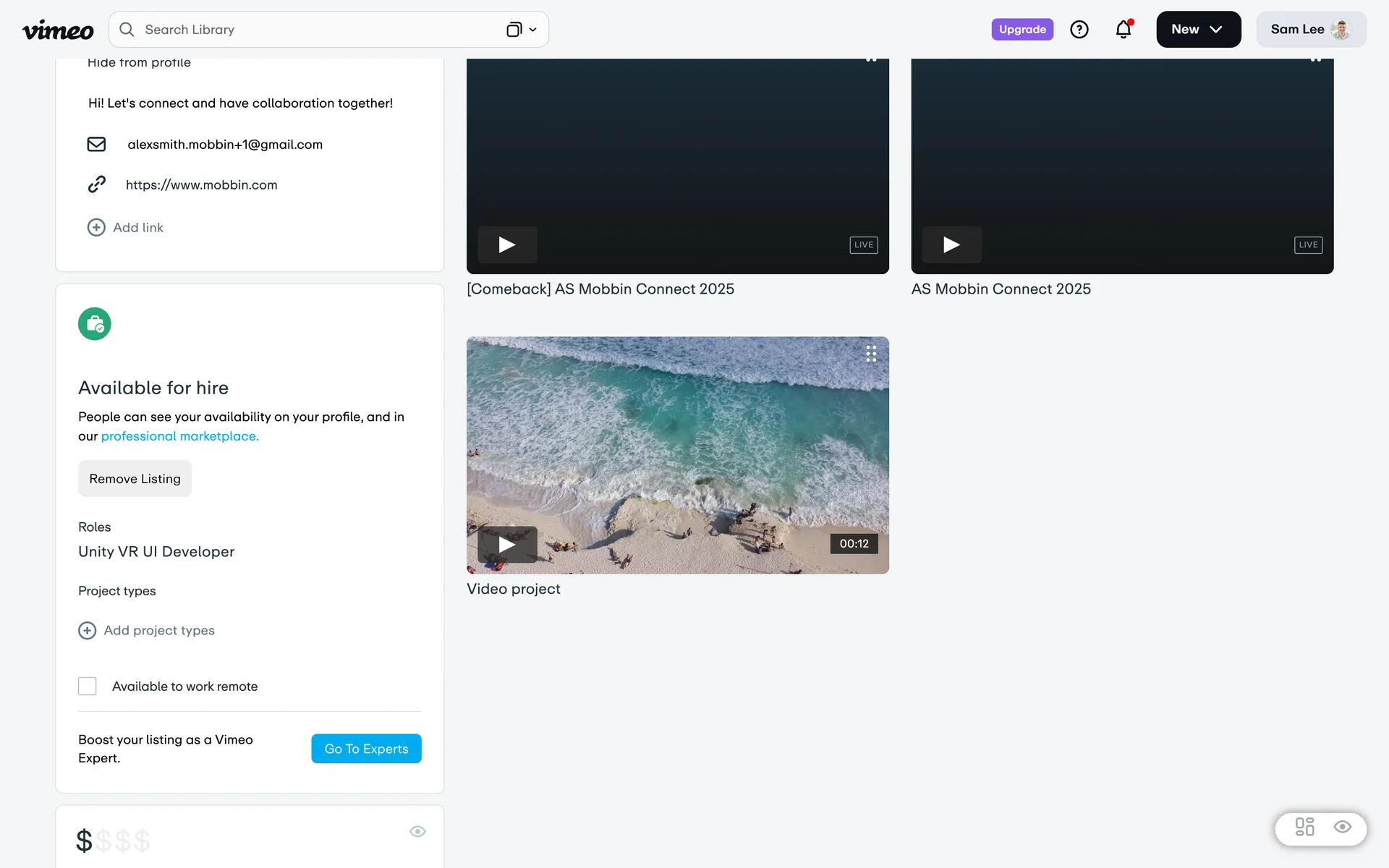Click the layout grid icon in floating bar

(x=1304, y=827)
